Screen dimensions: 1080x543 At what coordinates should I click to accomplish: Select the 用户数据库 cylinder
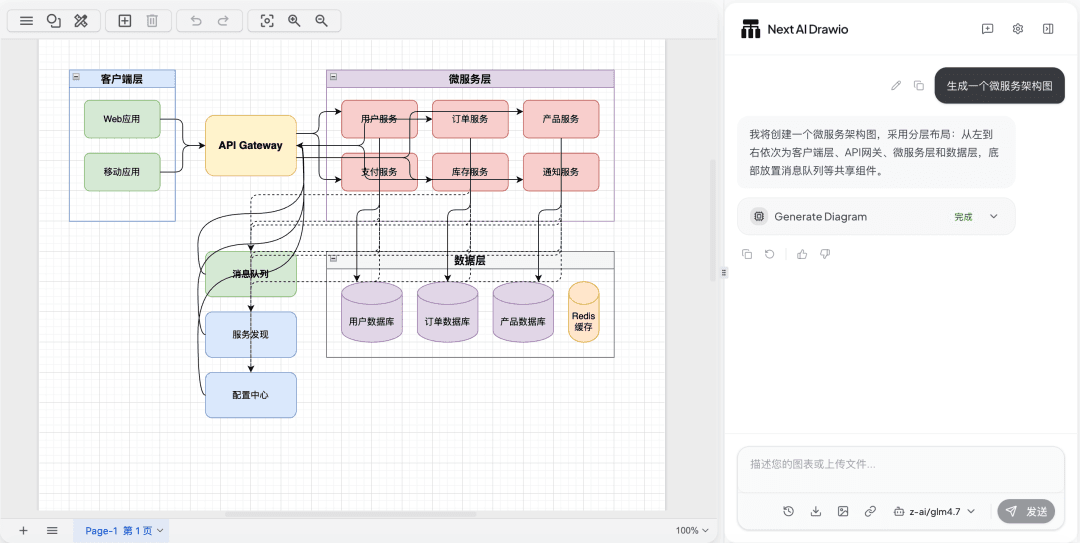pos(372,312)
